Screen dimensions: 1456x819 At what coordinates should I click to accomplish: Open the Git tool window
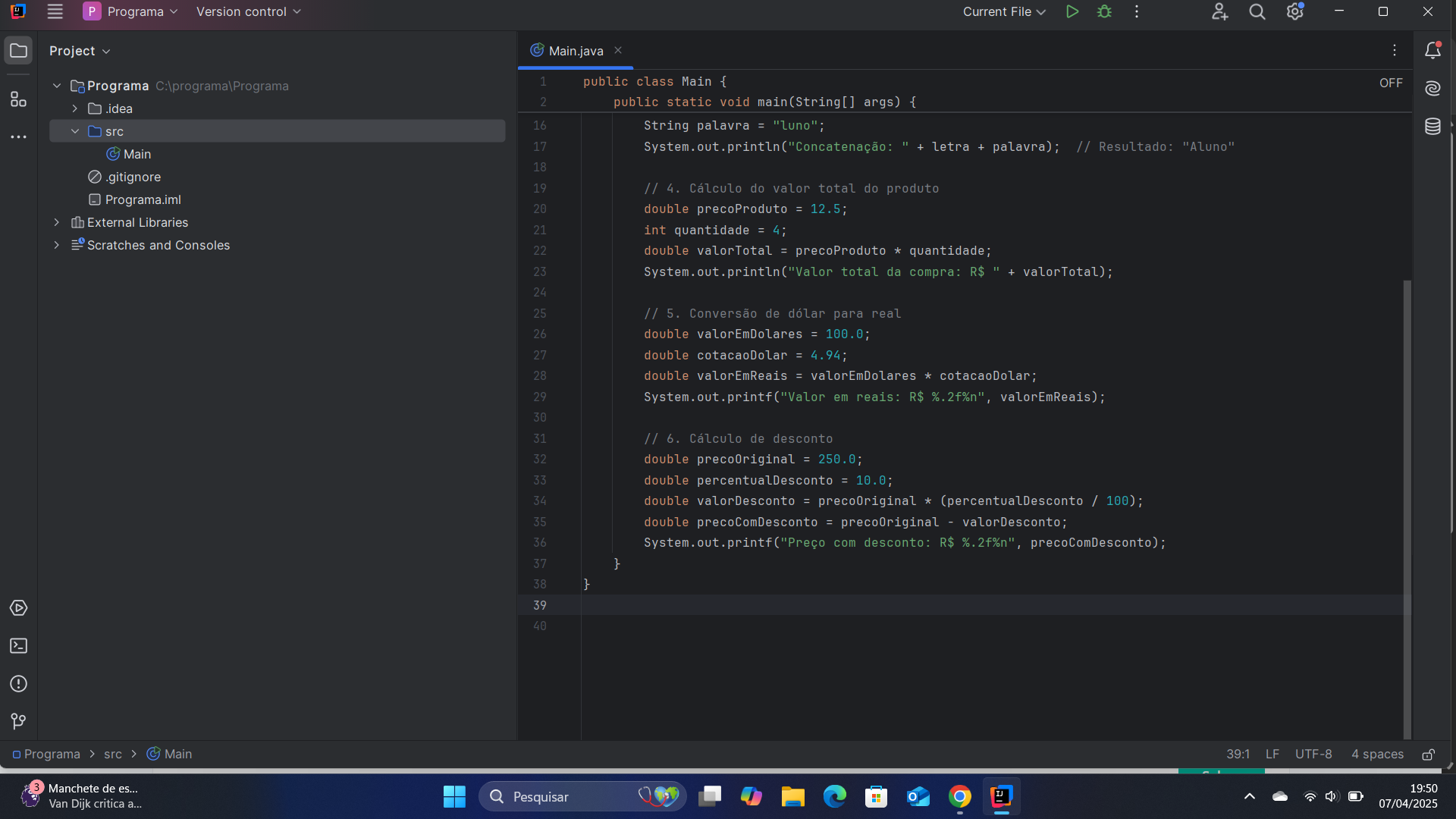pos(18,721)
